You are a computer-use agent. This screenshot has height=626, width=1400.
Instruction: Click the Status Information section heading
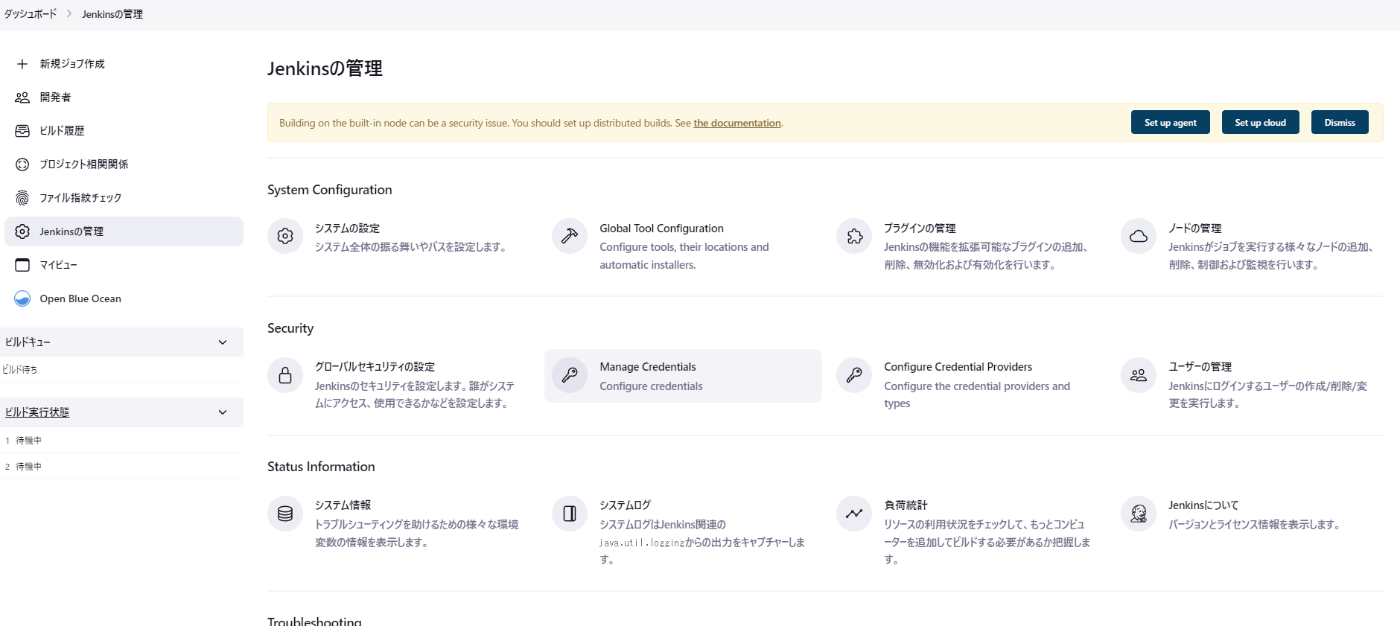tap(321, 467)
